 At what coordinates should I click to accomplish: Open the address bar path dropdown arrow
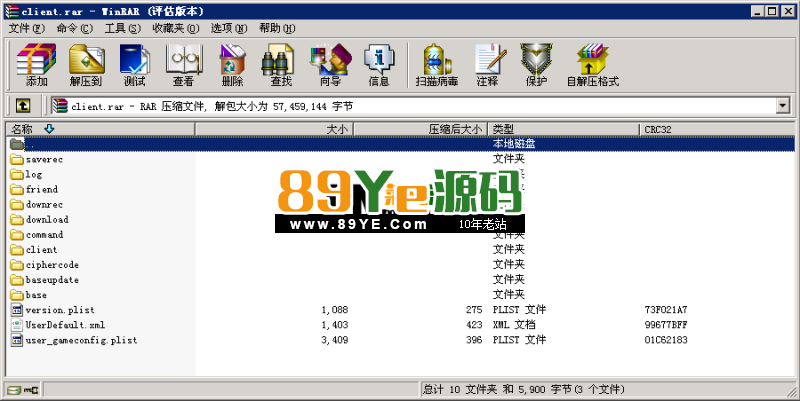coord(783,106)
